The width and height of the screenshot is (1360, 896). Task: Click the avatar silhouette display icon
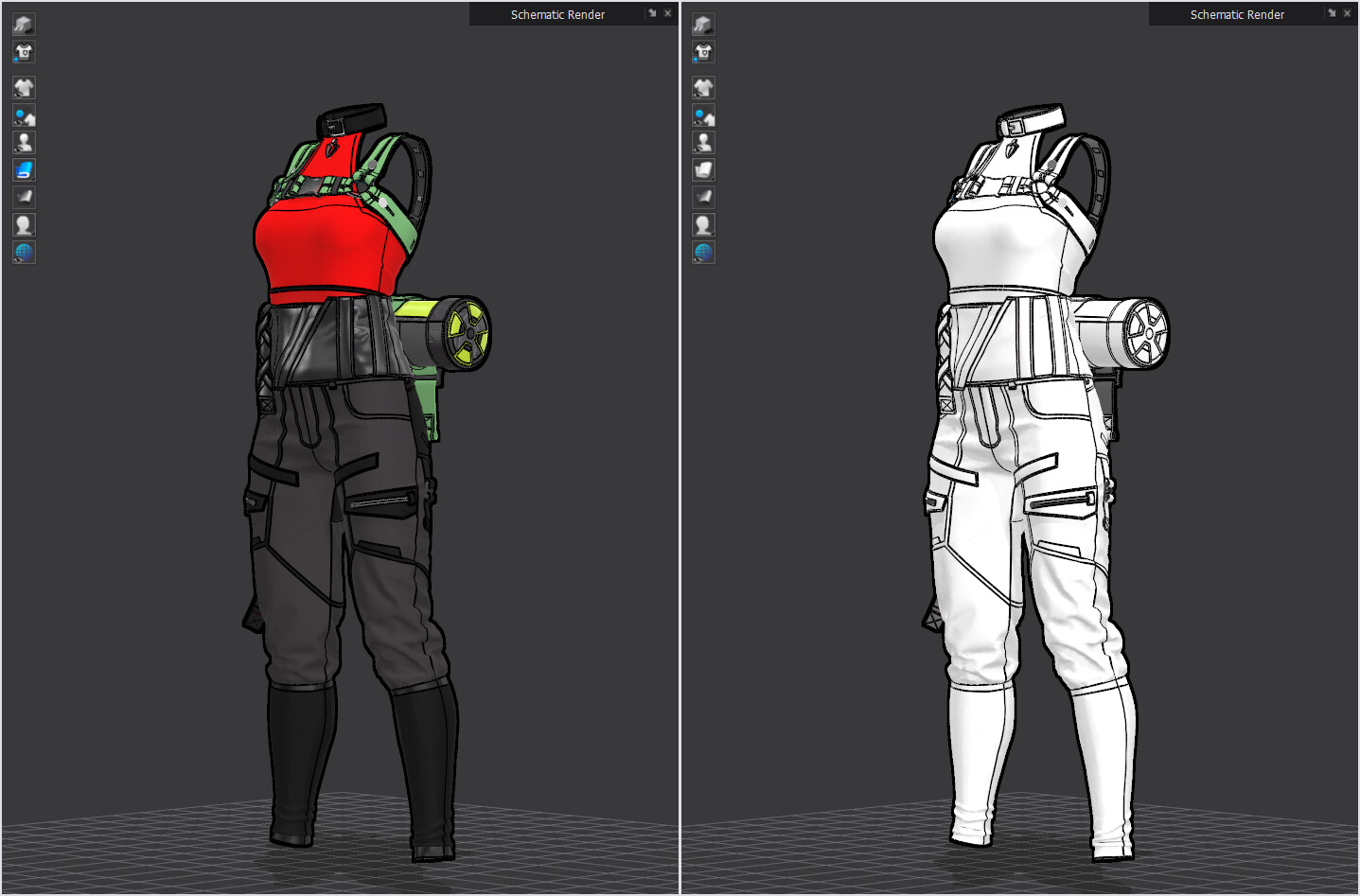click(24, 223)
